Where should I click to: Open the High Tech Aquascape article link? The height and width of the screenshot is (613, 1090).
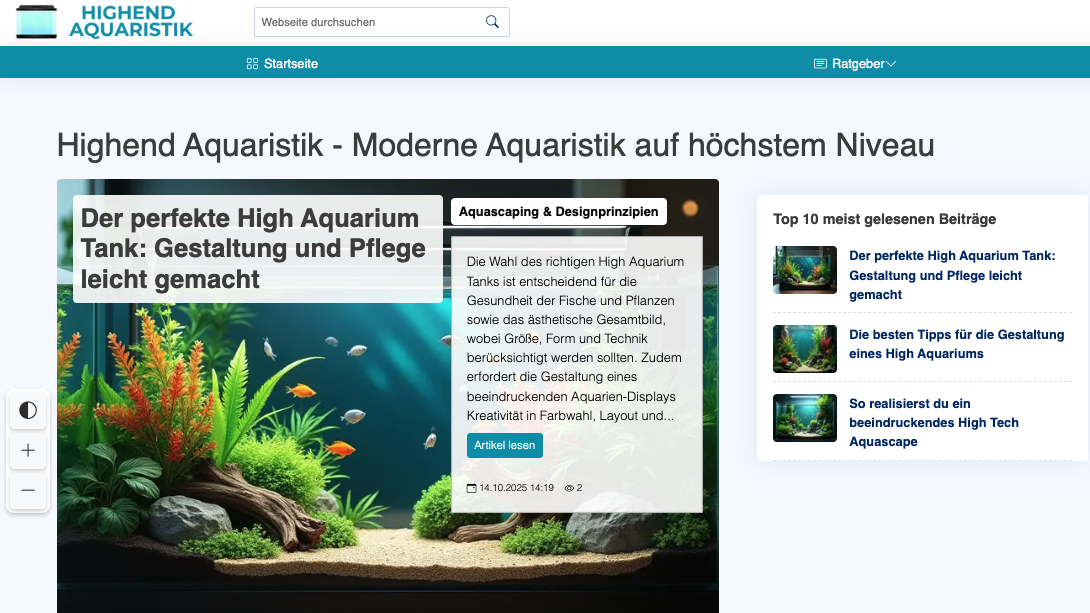(x=934, y=422)
